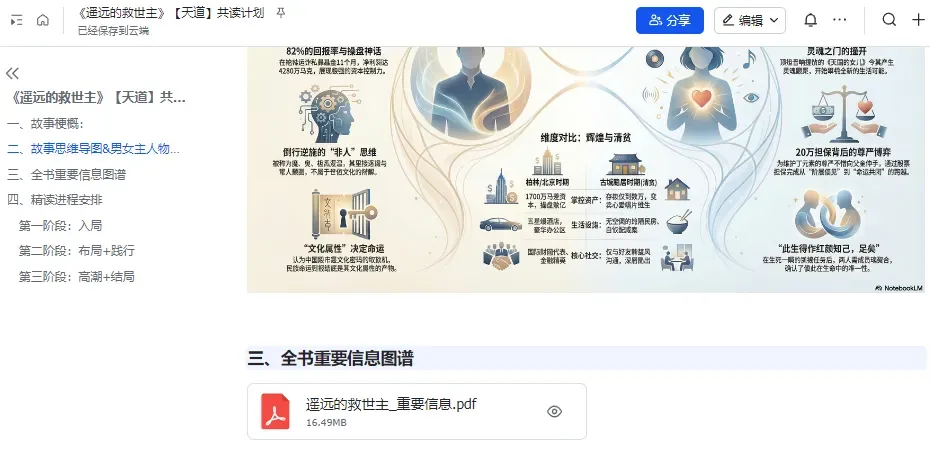Collapse the outline panel with double chevron
Viewport: 930px width, 452px height.
tap(12, 73)
